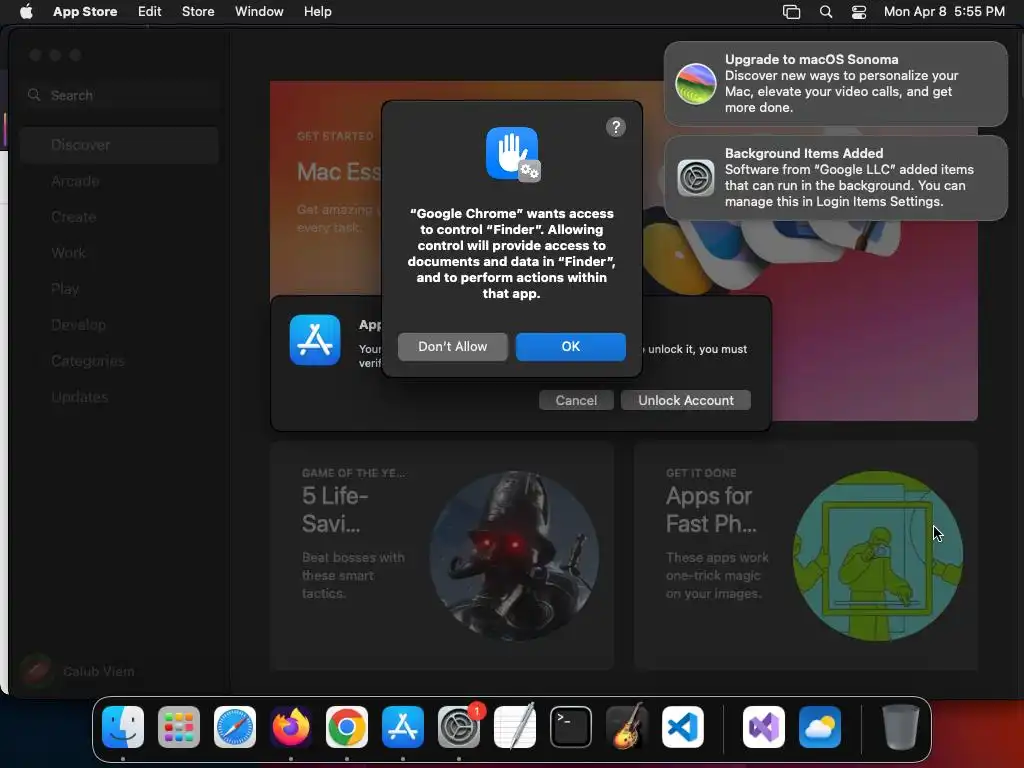1024x768 pixels.
Task: Open Control Center in menu bar
Action: [859, 12]
